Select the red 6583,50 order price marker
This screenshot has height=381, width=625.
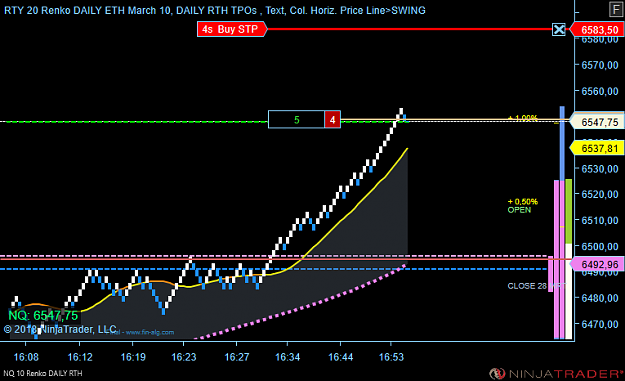click(x=597, y=29)
